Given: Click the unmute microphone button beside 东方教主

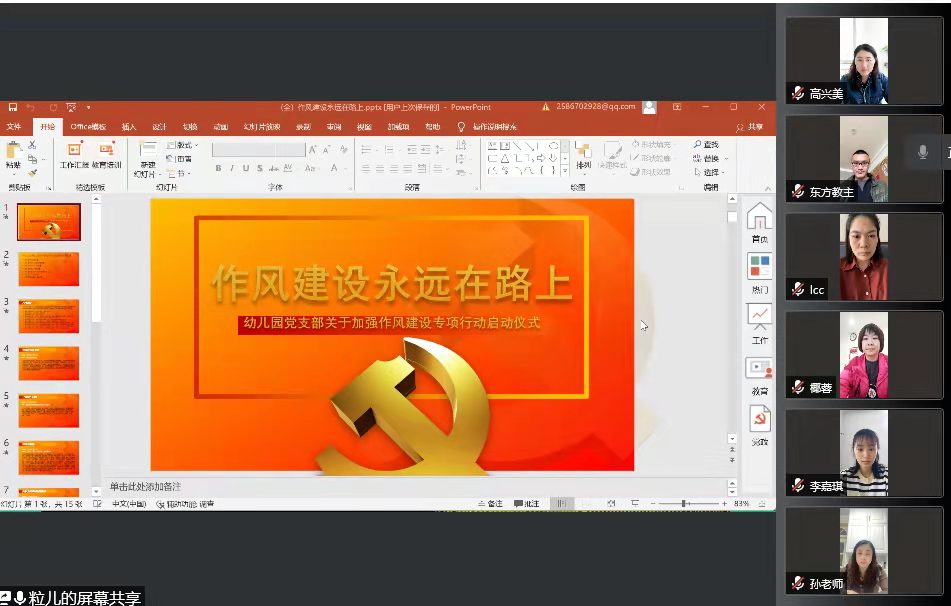Looking at the screenshot, I should 922,152.
